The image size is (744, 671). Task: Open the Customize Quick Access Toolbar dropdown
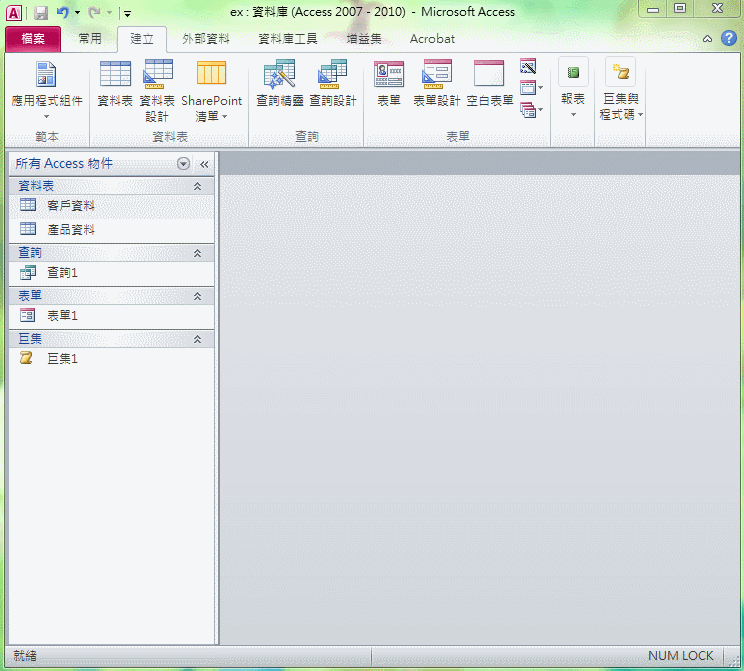pyautogui.click(x=127, y=13)
